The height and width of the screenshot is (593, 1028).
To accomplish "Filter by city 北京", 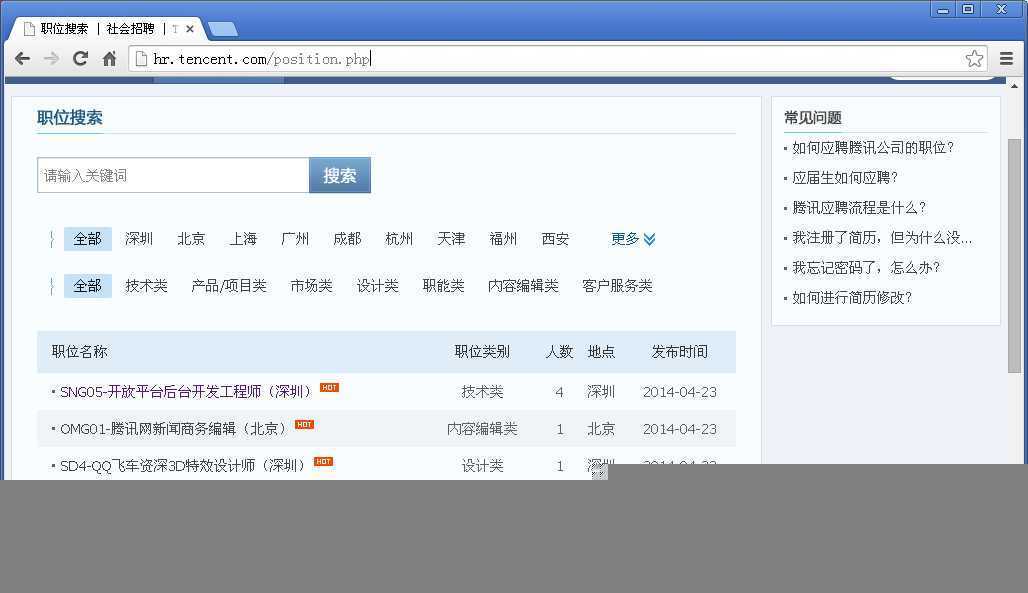I will tap(191, 239).
